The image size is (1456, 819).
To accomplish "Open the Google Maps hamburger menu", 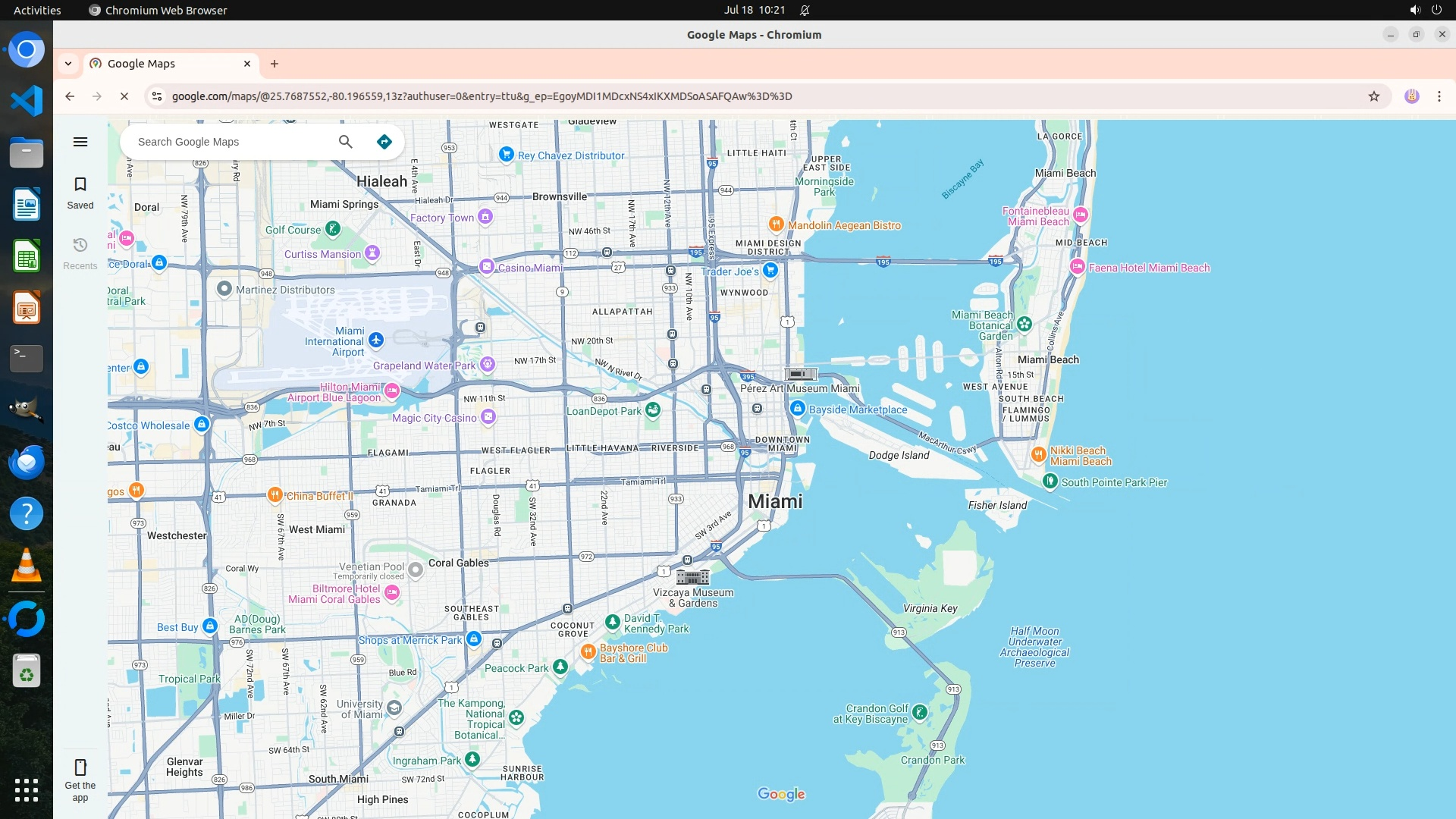I will [x=80, y=142].
